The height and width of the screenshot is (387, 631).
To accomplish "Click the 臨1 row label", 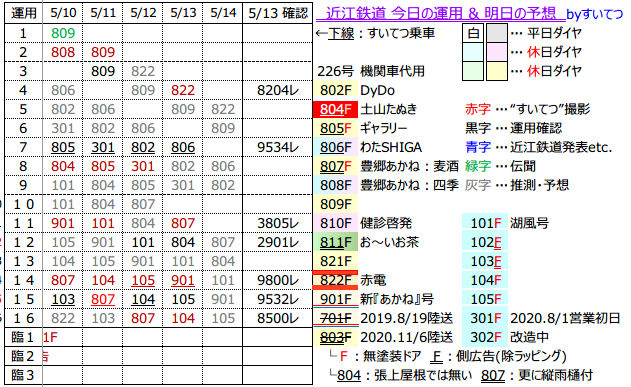I will (23, 337).
